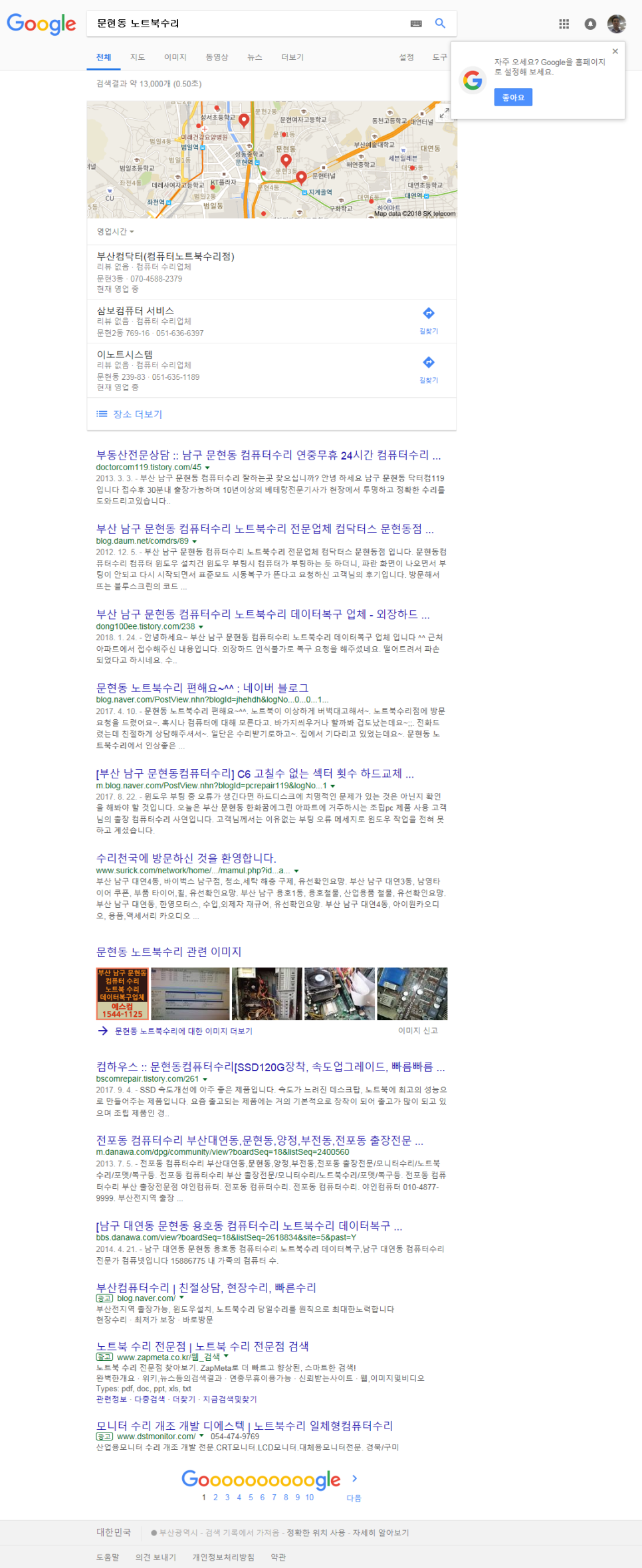Click 자세히 알아보기 in footer
Image resolution: width=642 pixels, height=1568 pixels.
(381, 1533)
